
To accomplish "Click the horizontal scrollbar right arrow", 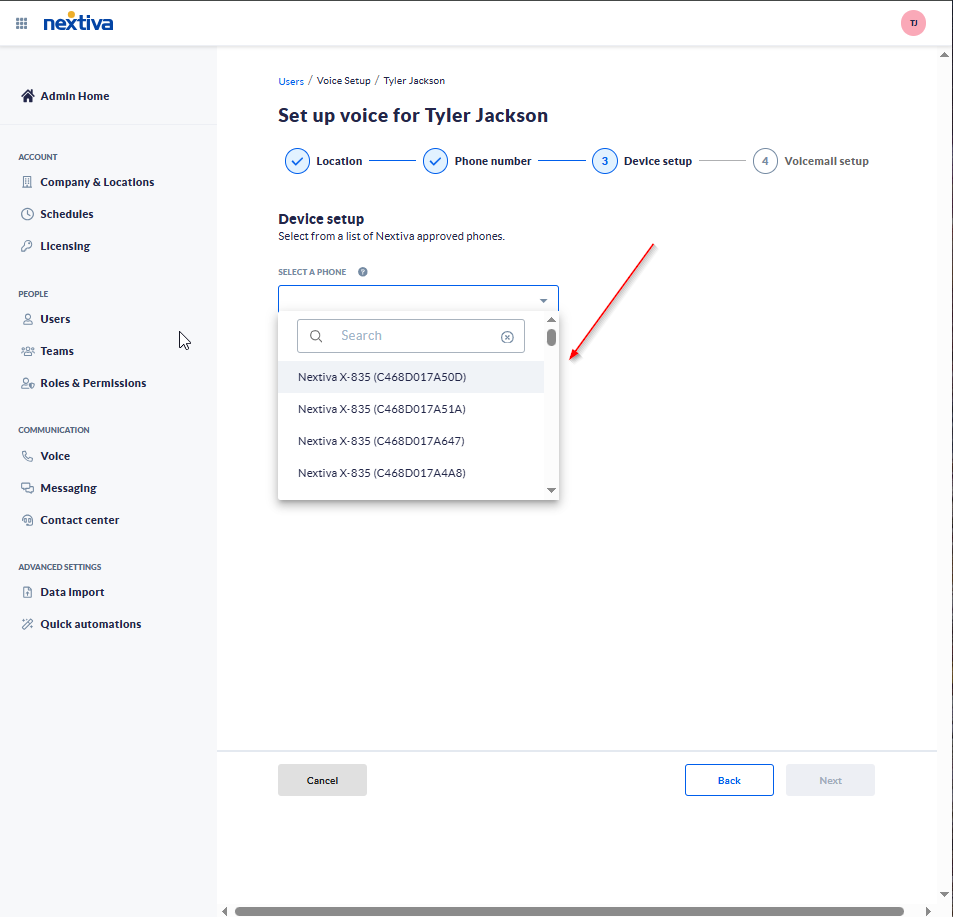I will tap(928, 911).
